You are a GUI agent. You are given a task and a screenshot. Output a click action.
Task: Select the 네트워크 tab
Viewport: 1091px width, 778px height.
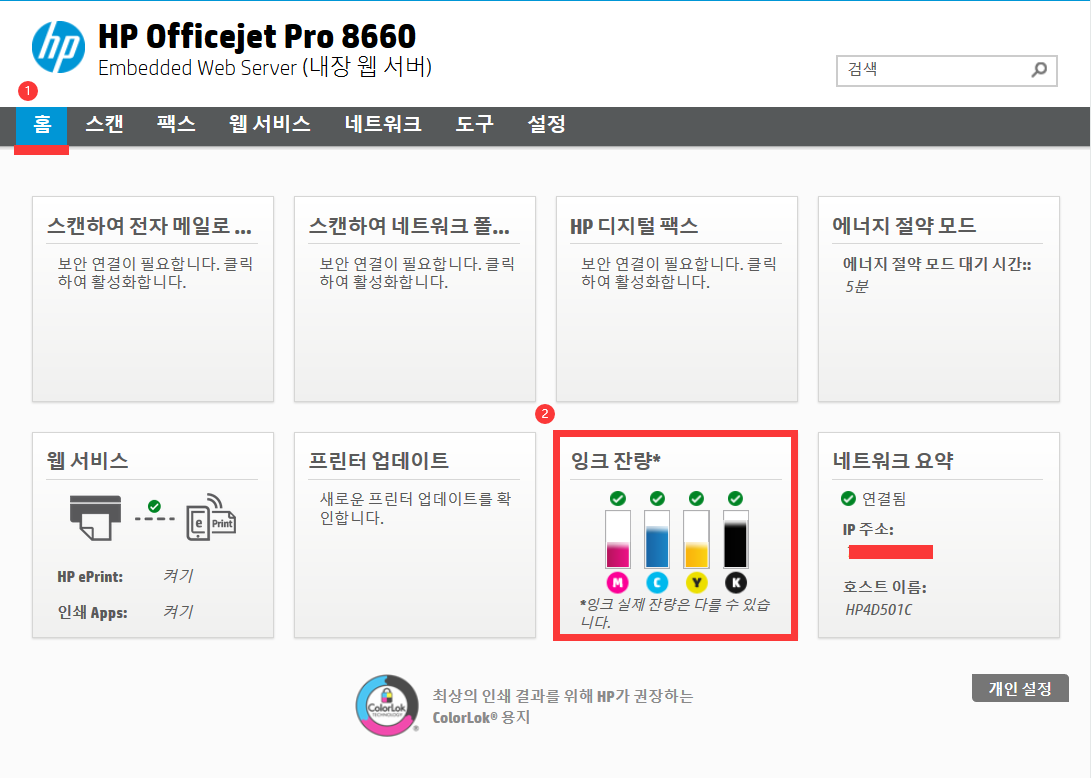383,125
